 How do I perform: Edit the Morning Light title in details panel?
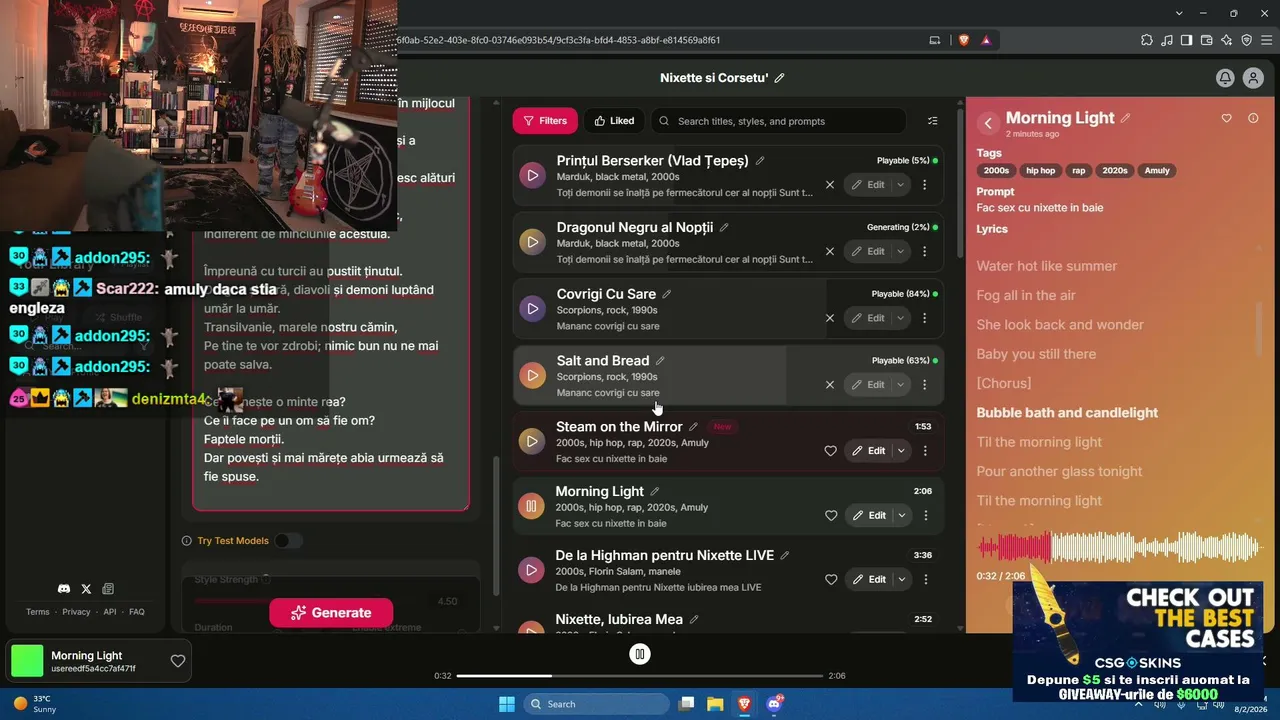[x=1126, y=118]
